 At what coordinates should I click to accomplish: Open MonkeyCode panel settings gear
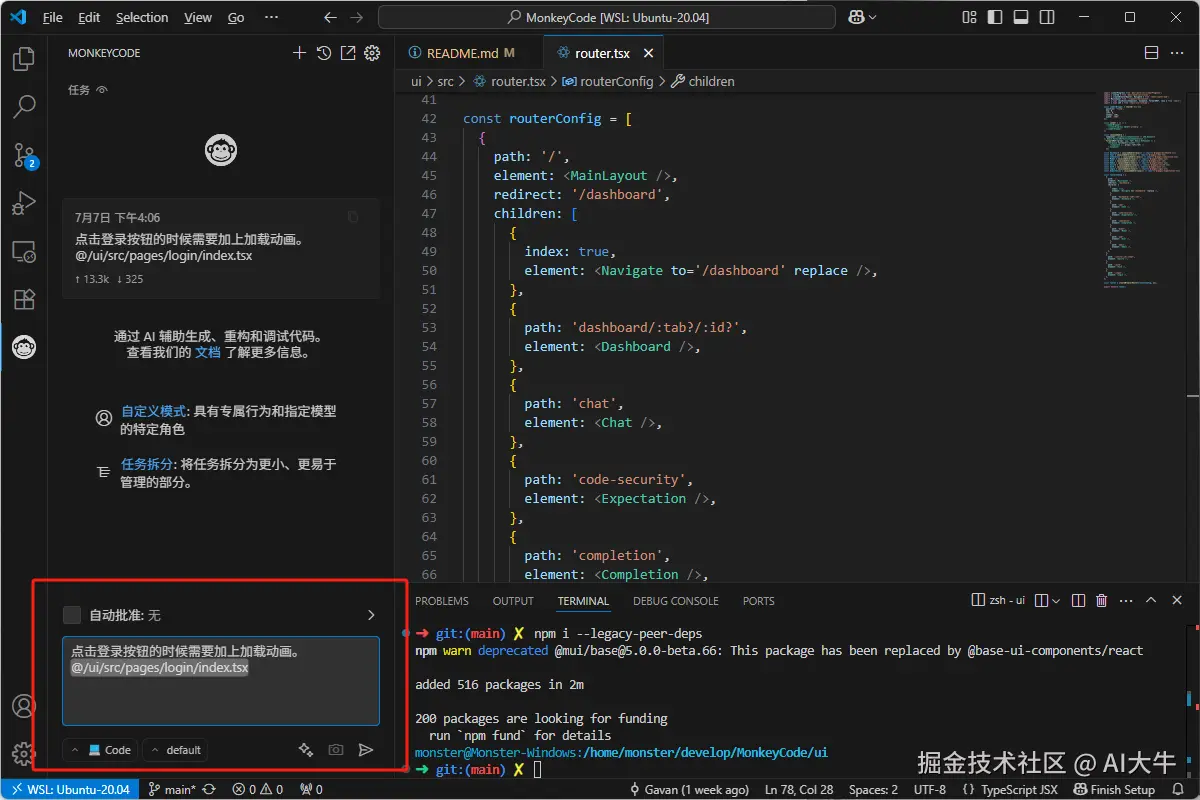pos(372,53)
